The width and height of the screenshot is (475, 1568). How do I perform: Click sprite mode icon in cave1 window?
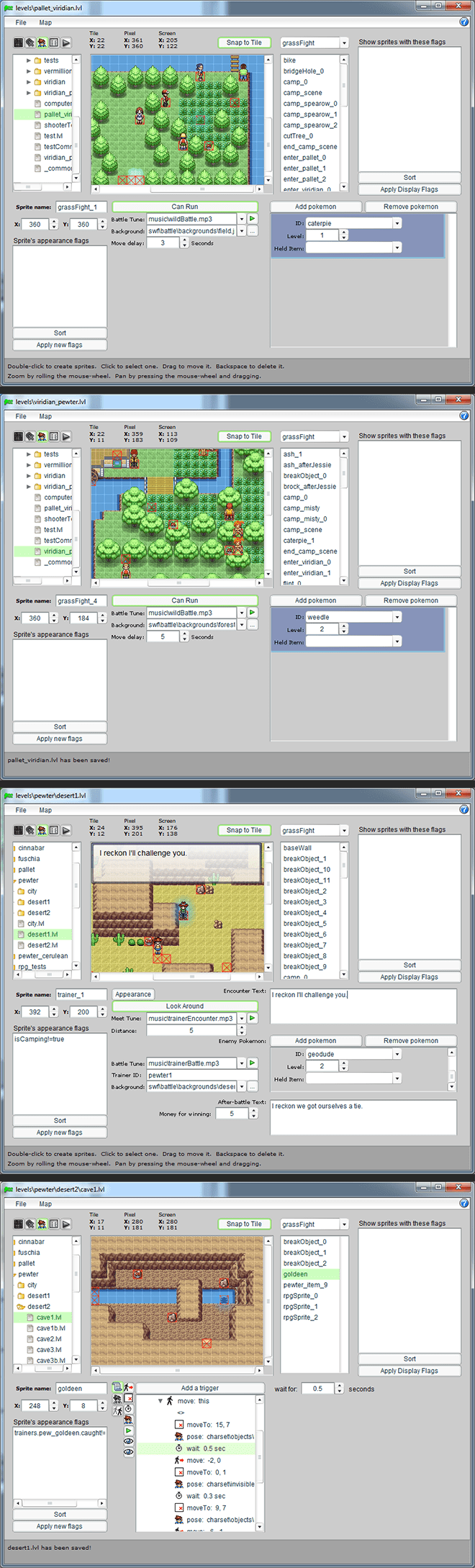tap(42, 1223)
